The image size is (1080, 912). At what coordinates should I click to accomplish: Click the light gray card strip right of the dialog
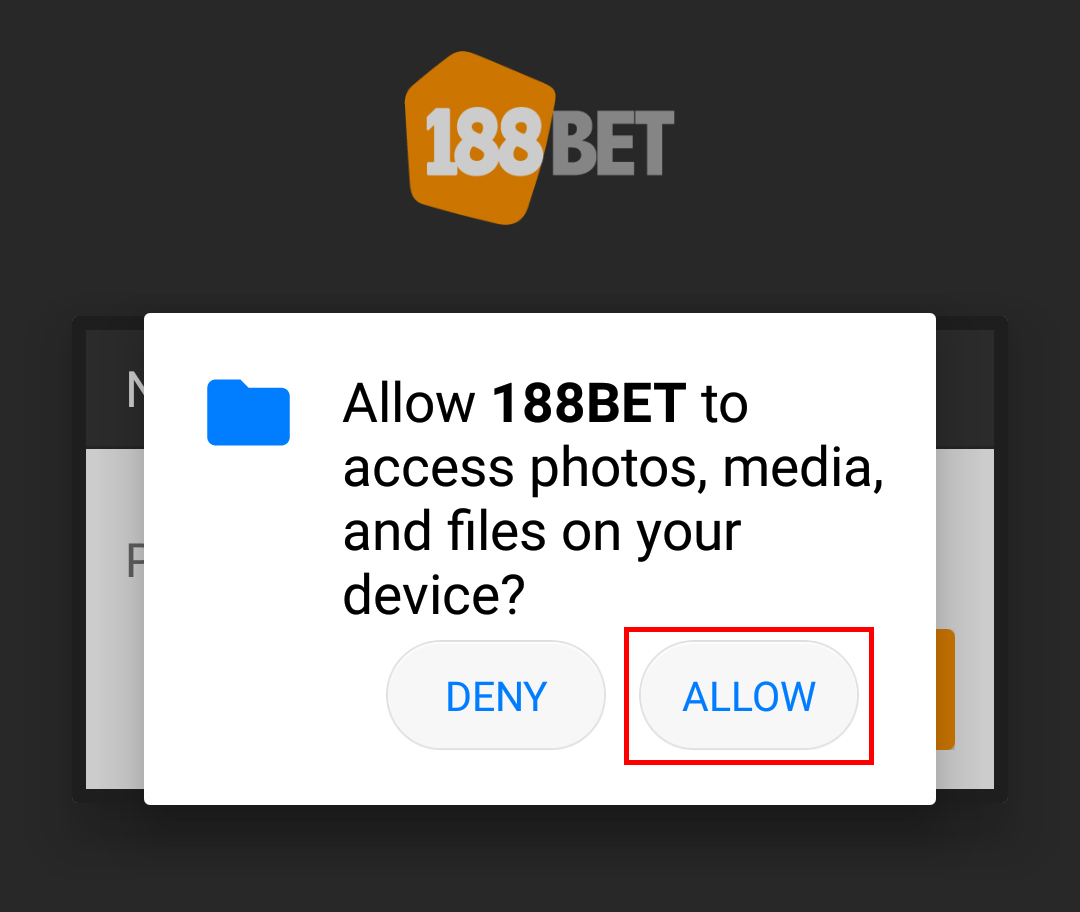[x=964, y=537]
